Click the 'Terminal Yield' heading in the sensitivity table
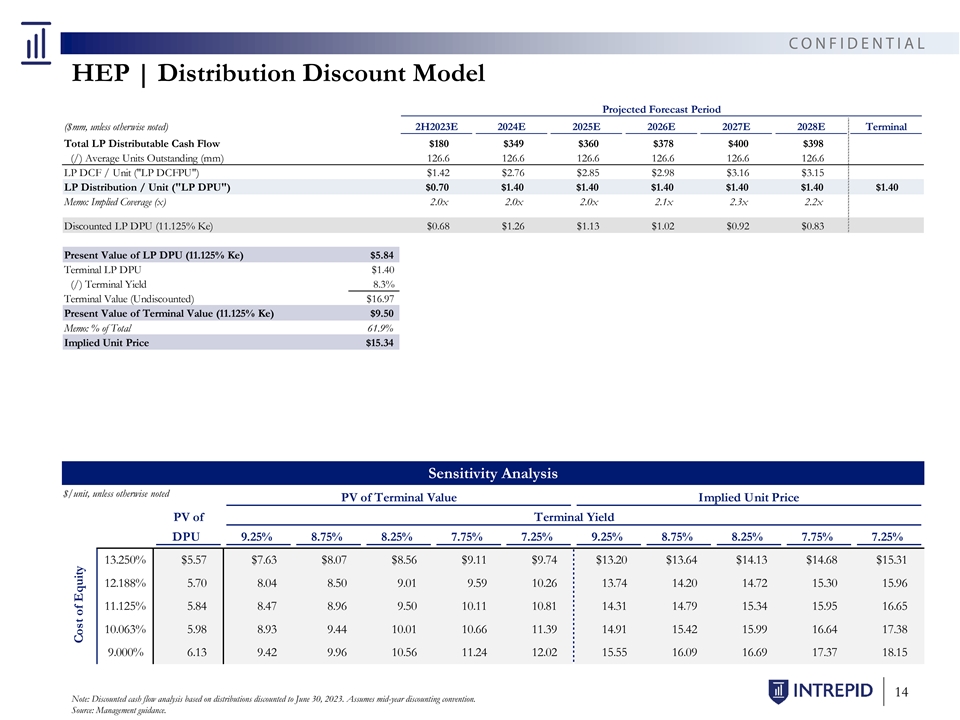 (x=574, y=517)
